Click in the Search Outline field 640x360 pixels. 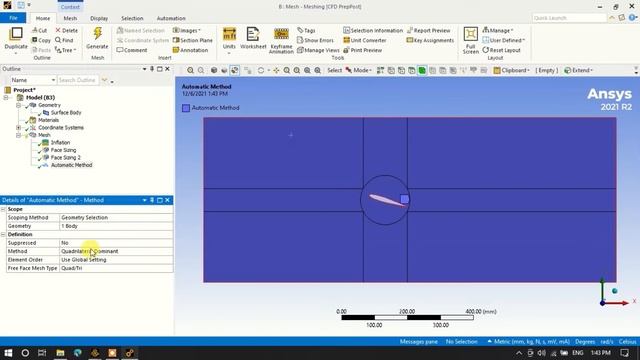click(78, 80)
